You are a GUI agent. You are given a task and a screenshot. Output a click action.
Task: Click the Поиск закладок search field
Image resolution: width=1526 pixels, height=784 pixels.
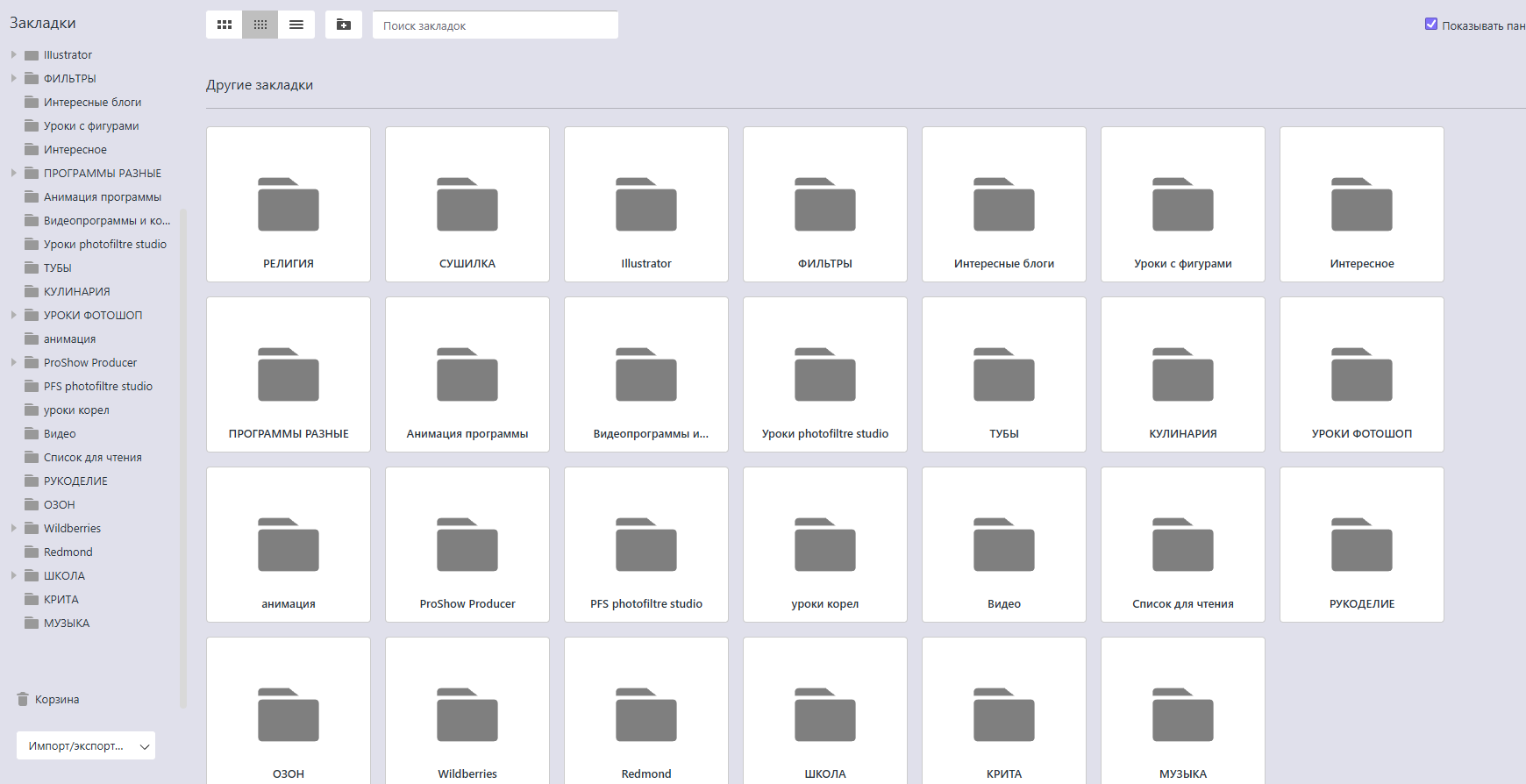click(496, 25)
